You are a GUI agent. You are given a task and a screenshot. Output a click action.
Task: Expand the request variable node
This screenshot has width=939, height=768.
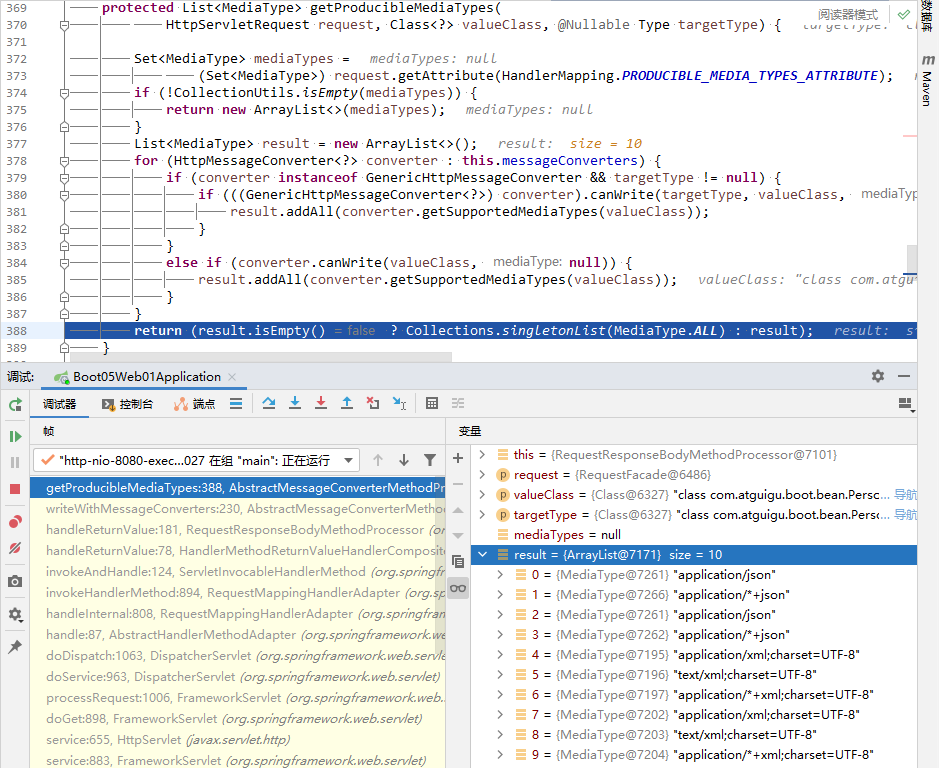point(482,474)
